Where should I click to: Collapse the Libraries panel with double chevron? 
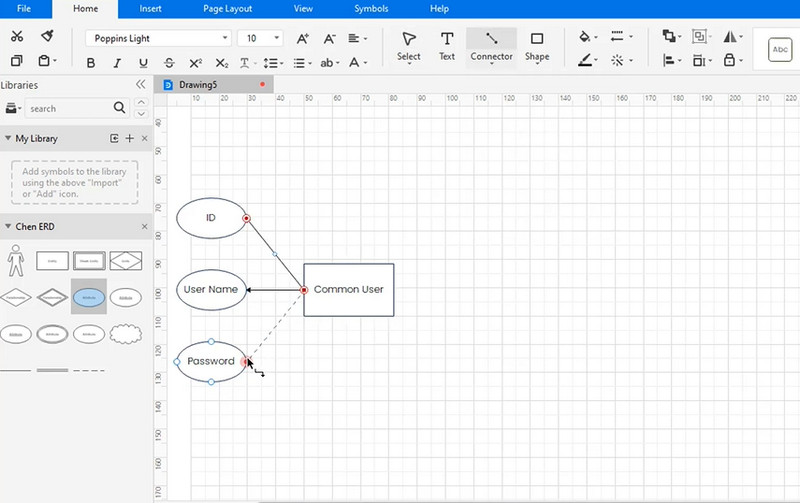tap(141, 85)
